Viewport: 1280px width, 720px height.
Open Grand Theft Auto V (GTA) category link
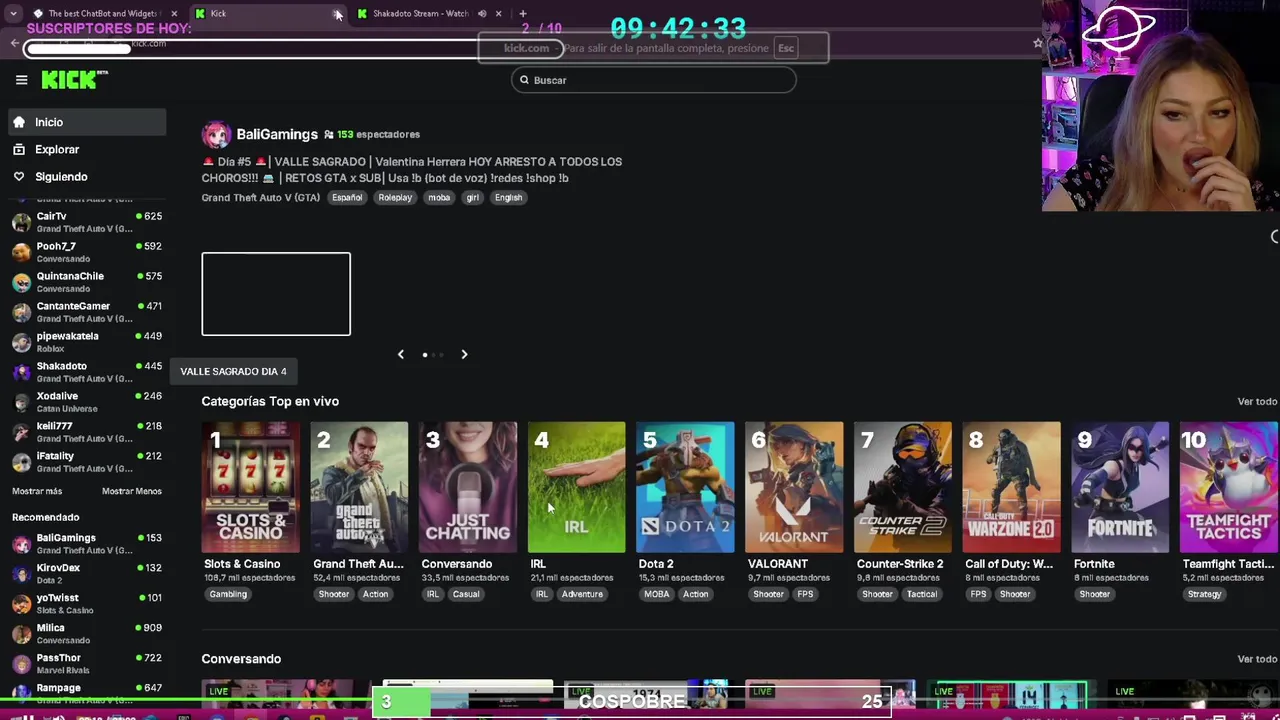(x=261, y=197)
